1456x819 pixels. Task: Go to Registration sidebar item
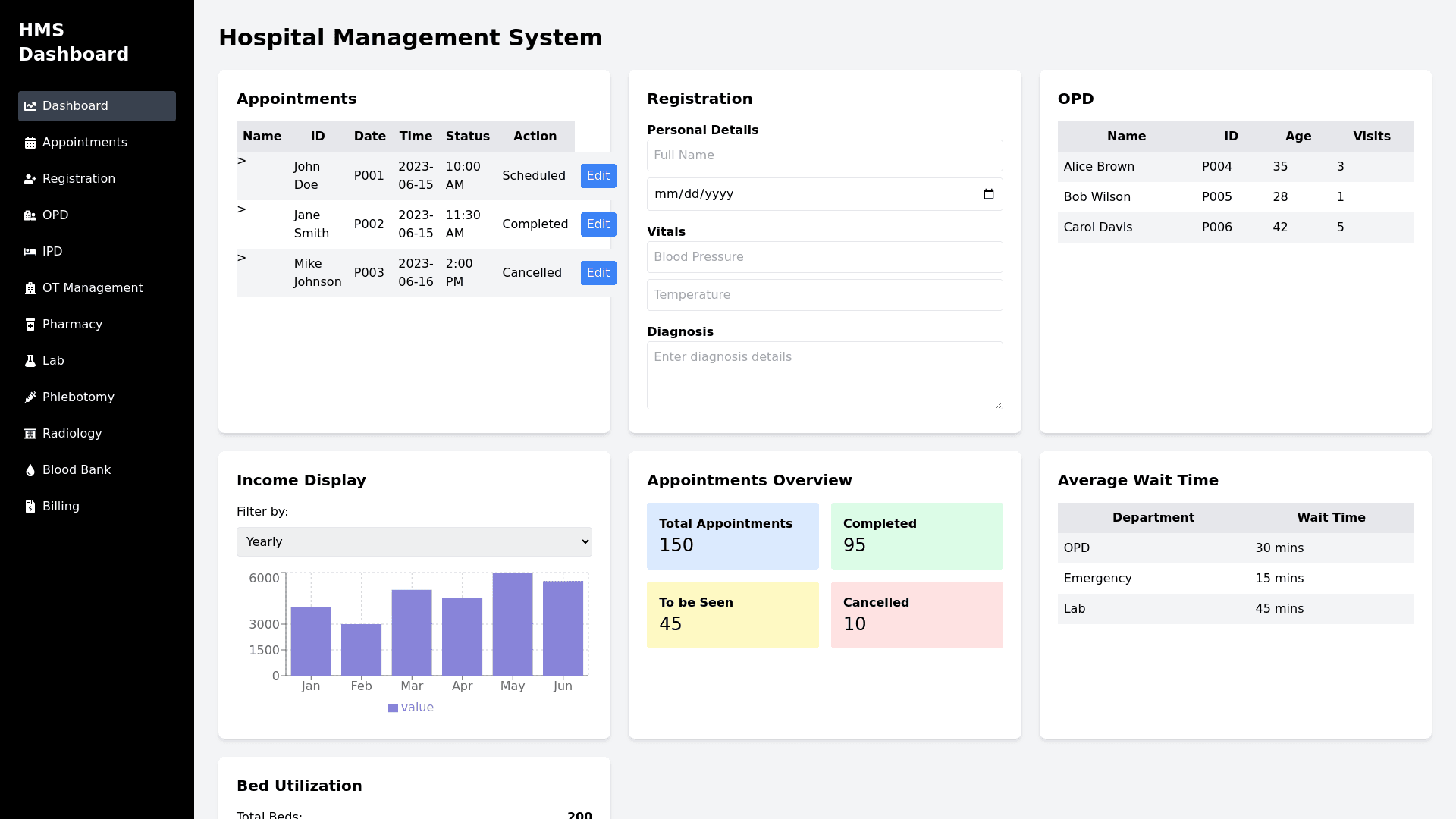tap(79, 179)
